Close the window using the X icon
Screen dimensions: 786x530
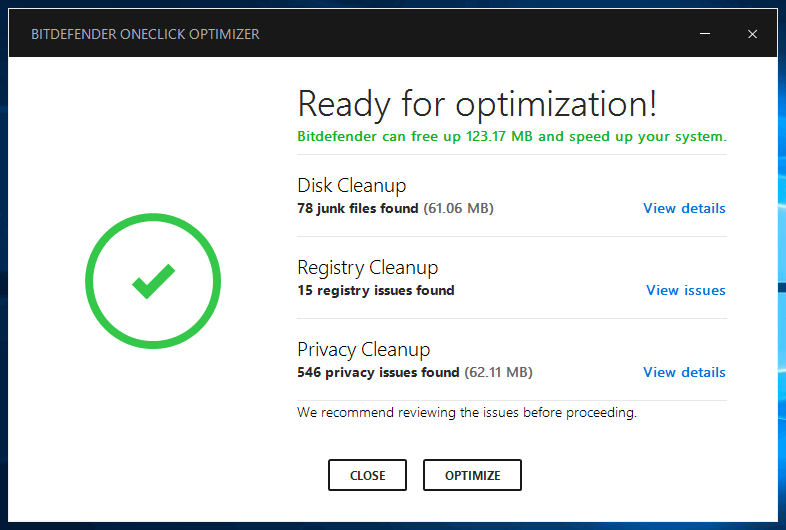pos(752,34)
